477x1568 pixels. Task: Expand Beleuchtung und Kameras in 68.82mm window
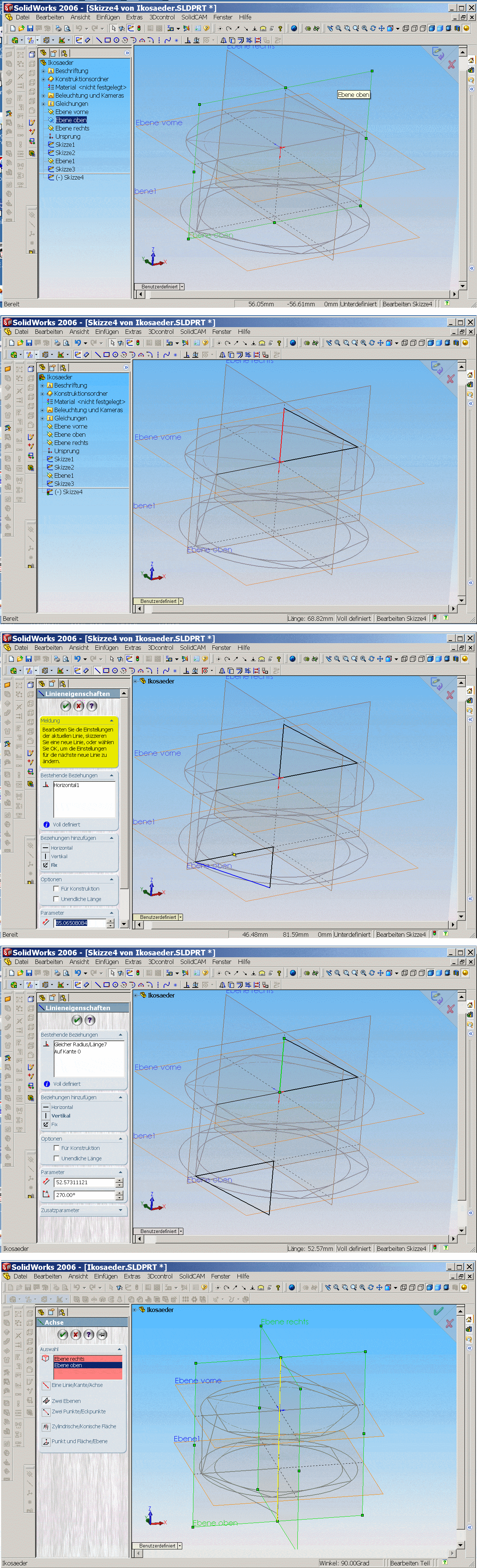click(x=42, y=410)
